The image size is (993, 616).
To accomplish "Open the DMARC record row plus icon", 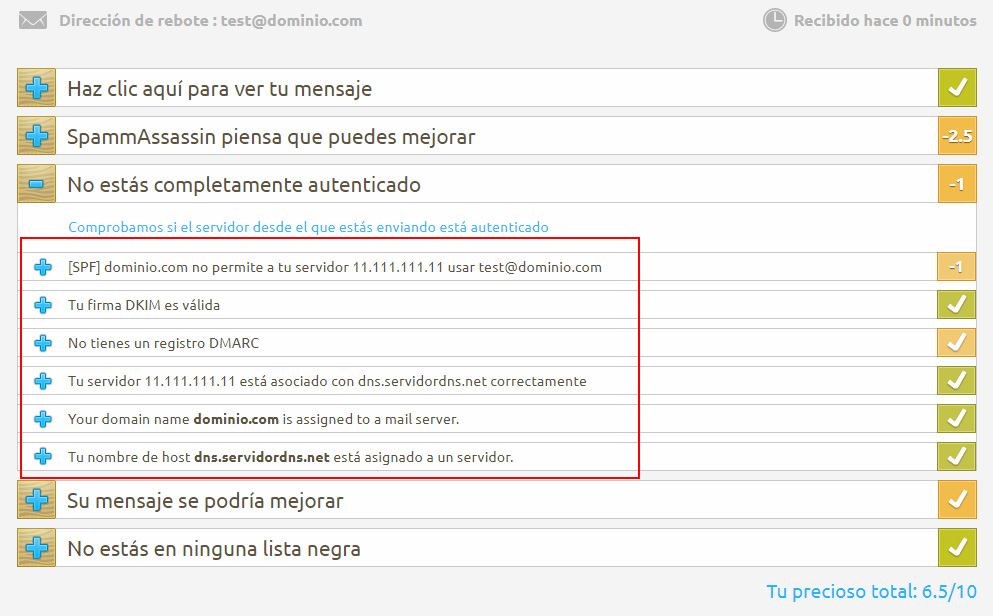I will click(43, 343).
